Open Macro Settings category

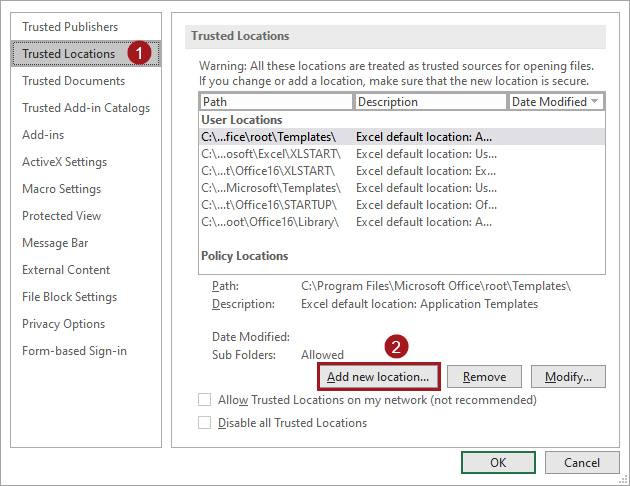click(x=61, y=189)
